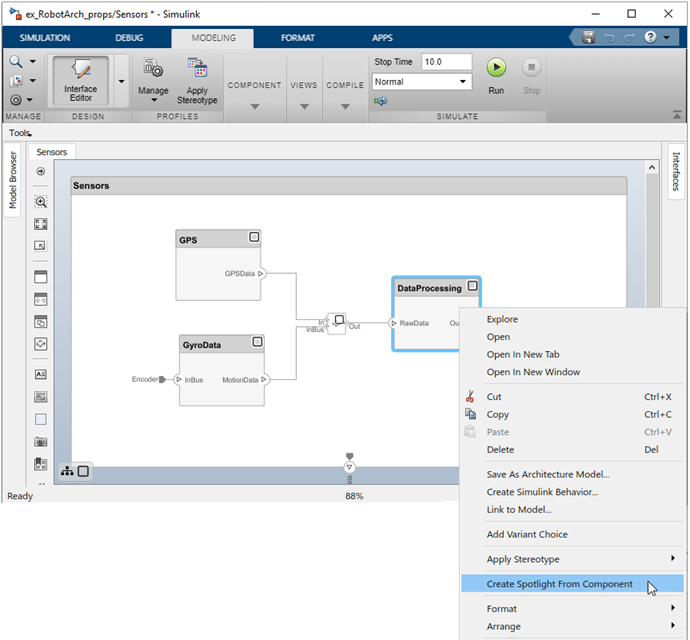
Task: Switch to the FORMAT tab
Action: [x=298, y=38]
